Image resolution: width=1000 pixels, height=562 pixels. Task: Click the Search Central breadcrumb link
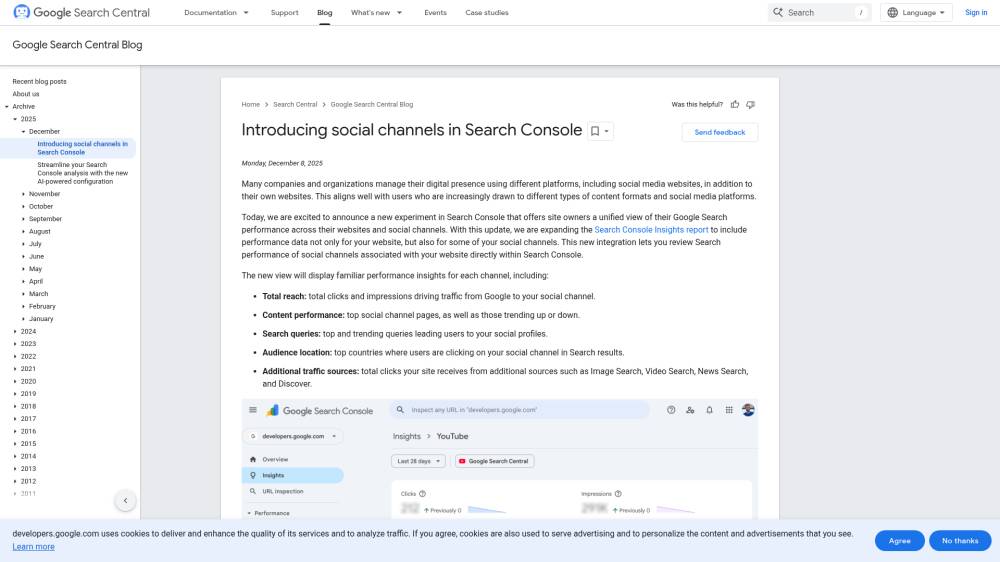(295, 105)
